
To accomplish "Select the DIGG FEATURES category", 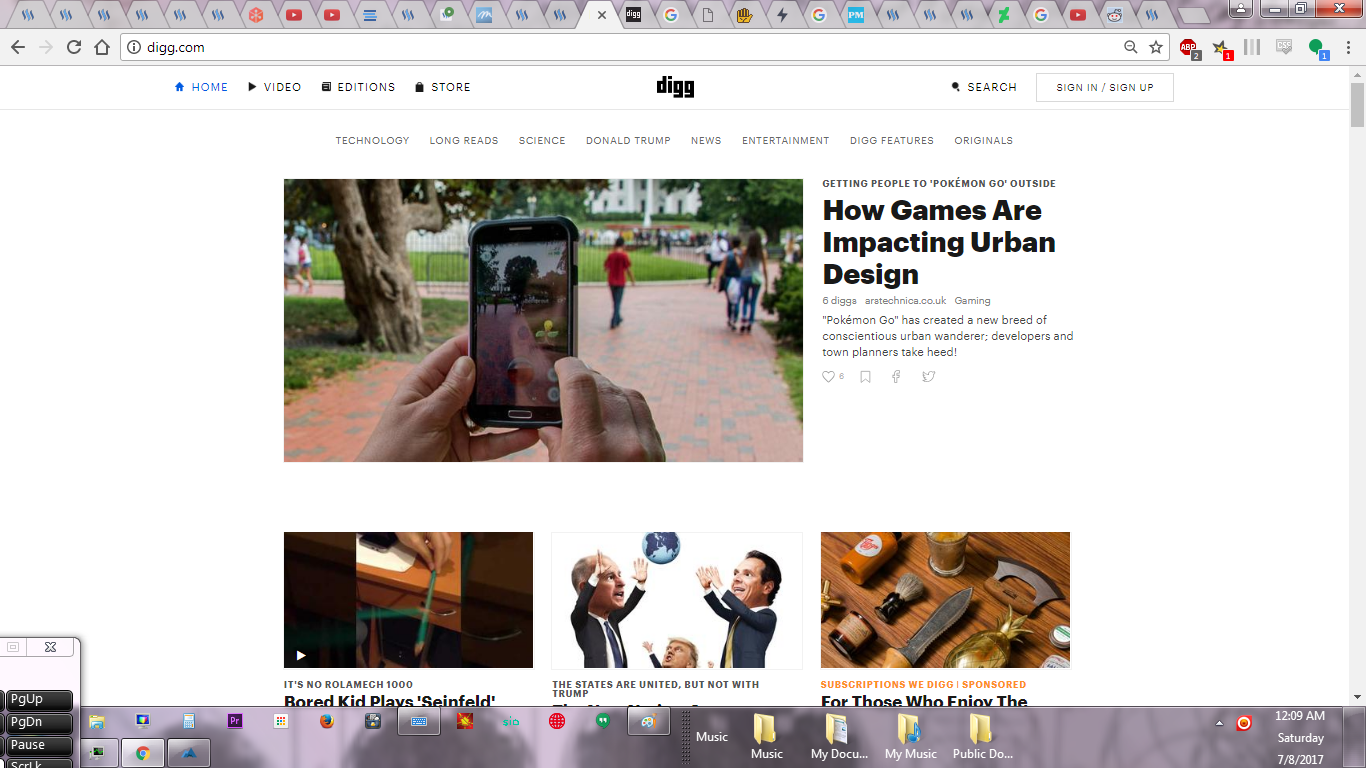I will click(892, 141).
